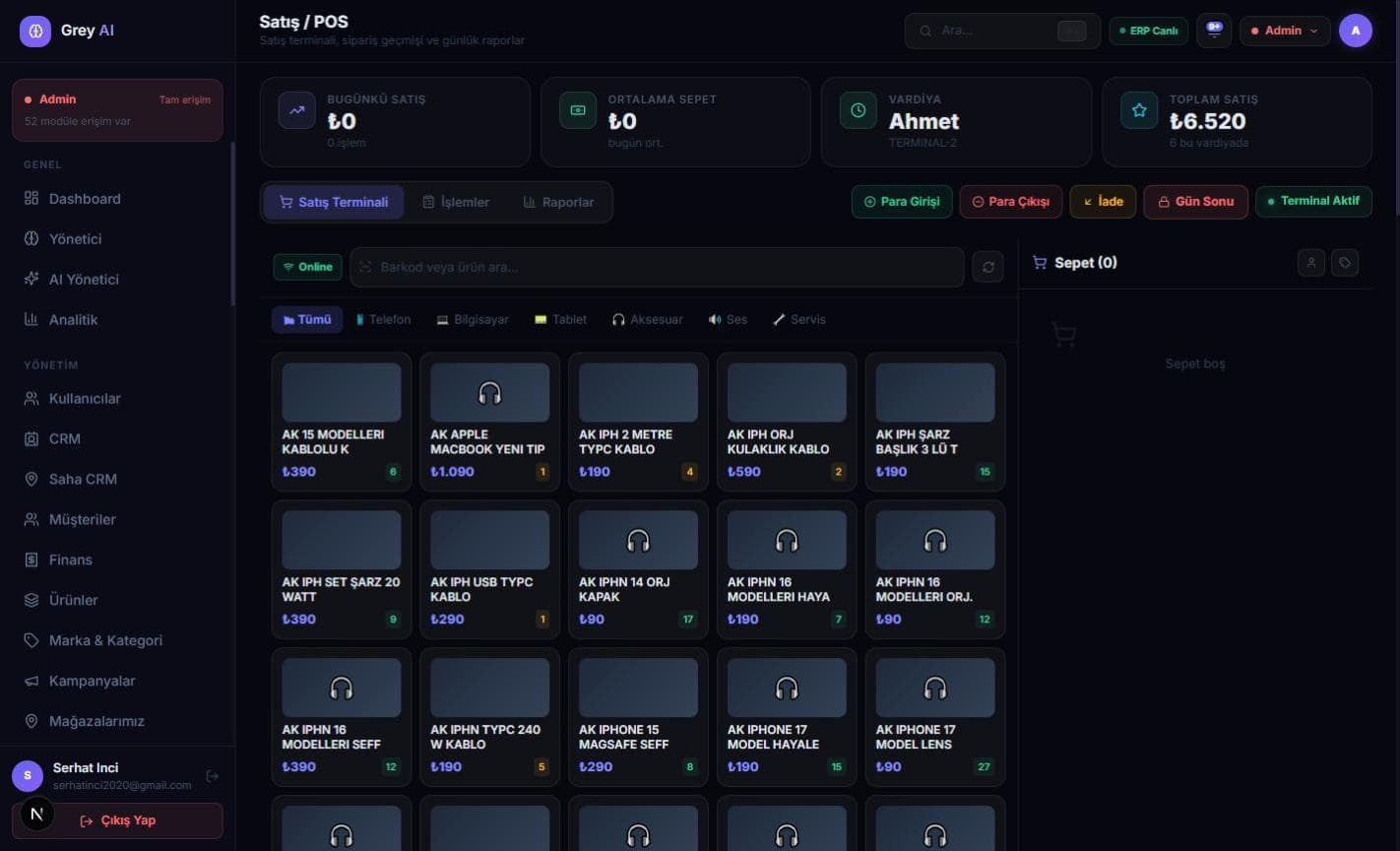Open Dashboard from the sidebar
This screenshot has width=1400, height=851.
tap(117, 198)
